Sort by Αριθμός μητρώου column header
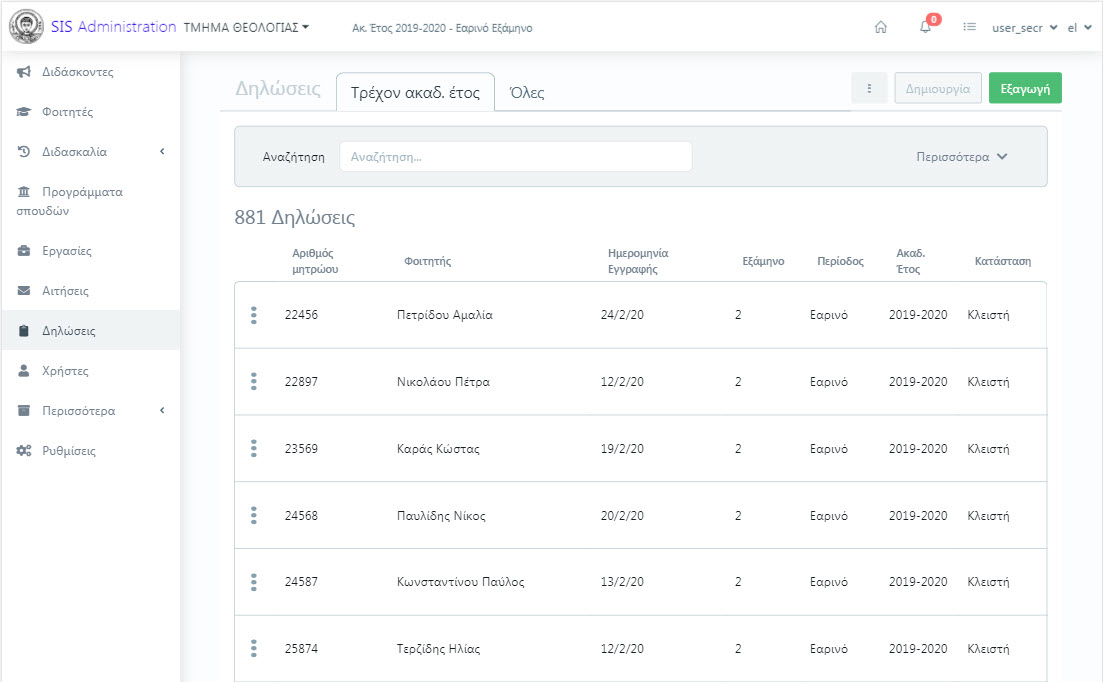 pos(315,261)
